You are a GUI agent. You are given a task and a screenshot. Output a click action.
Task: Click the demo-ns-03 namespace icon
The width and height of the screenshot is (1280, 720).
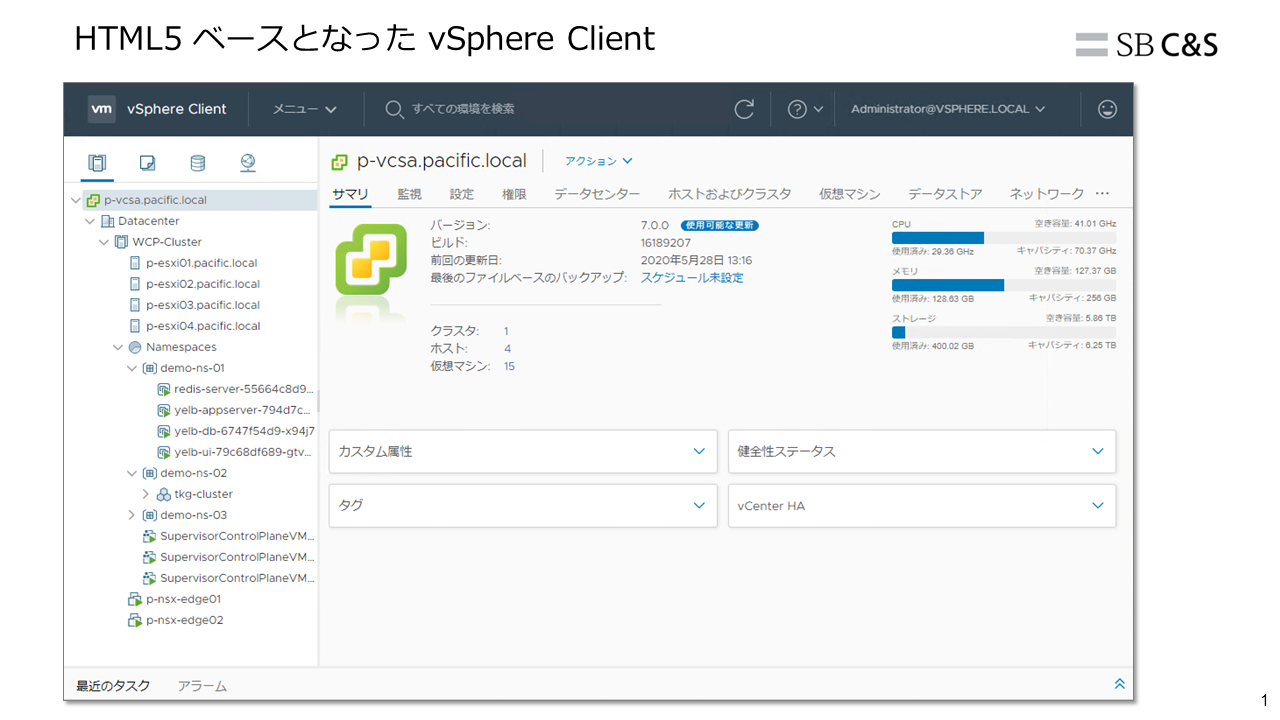pyautogui.click(x=150, y=515)
